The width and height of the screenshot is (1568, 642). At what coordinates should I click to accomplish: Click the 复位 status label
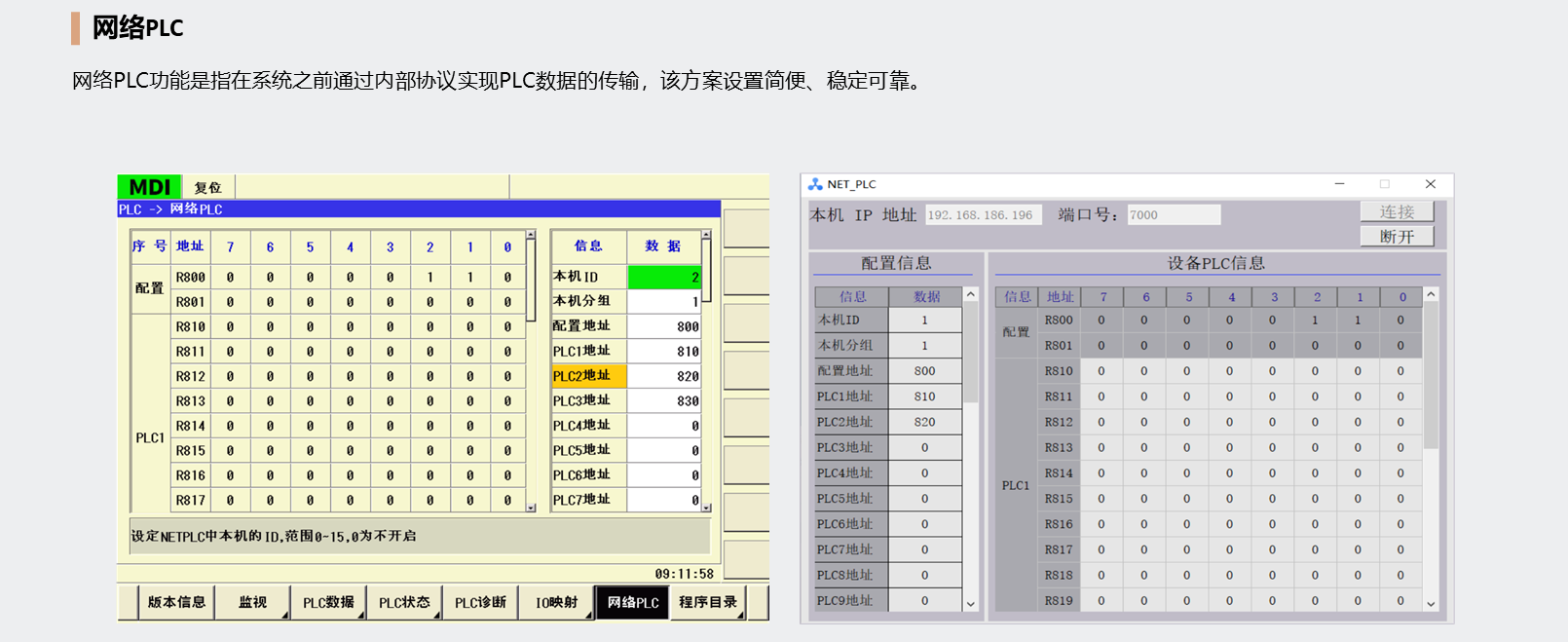207,187
